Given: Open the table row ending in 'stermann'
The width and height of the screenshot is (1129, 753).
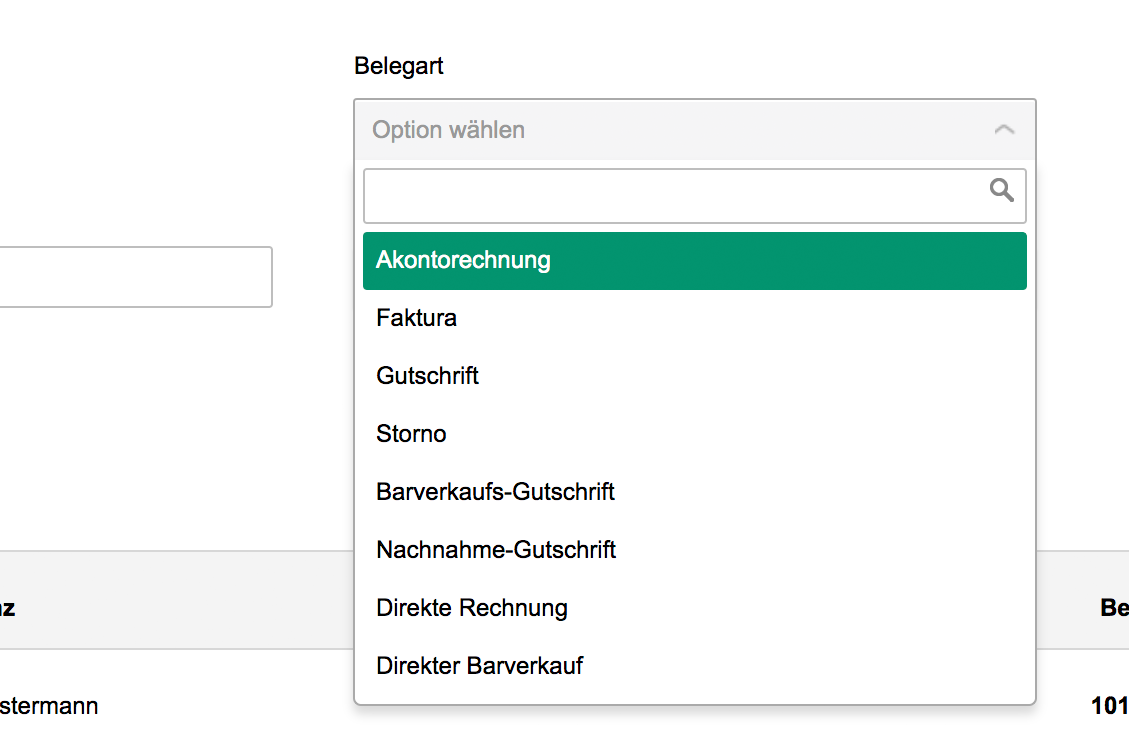Looking at the screenshot, I should [50, 707].
